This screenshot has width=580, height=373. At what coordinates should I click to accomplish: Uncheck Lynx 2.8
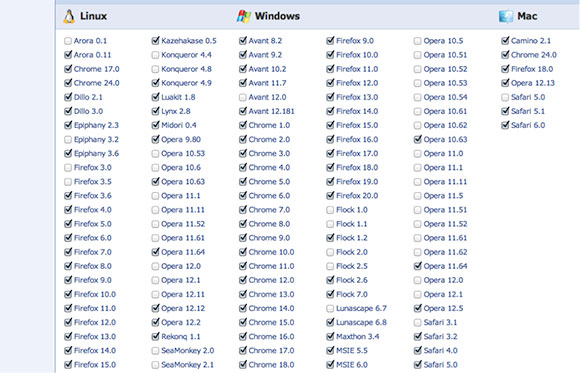(155, 111)
